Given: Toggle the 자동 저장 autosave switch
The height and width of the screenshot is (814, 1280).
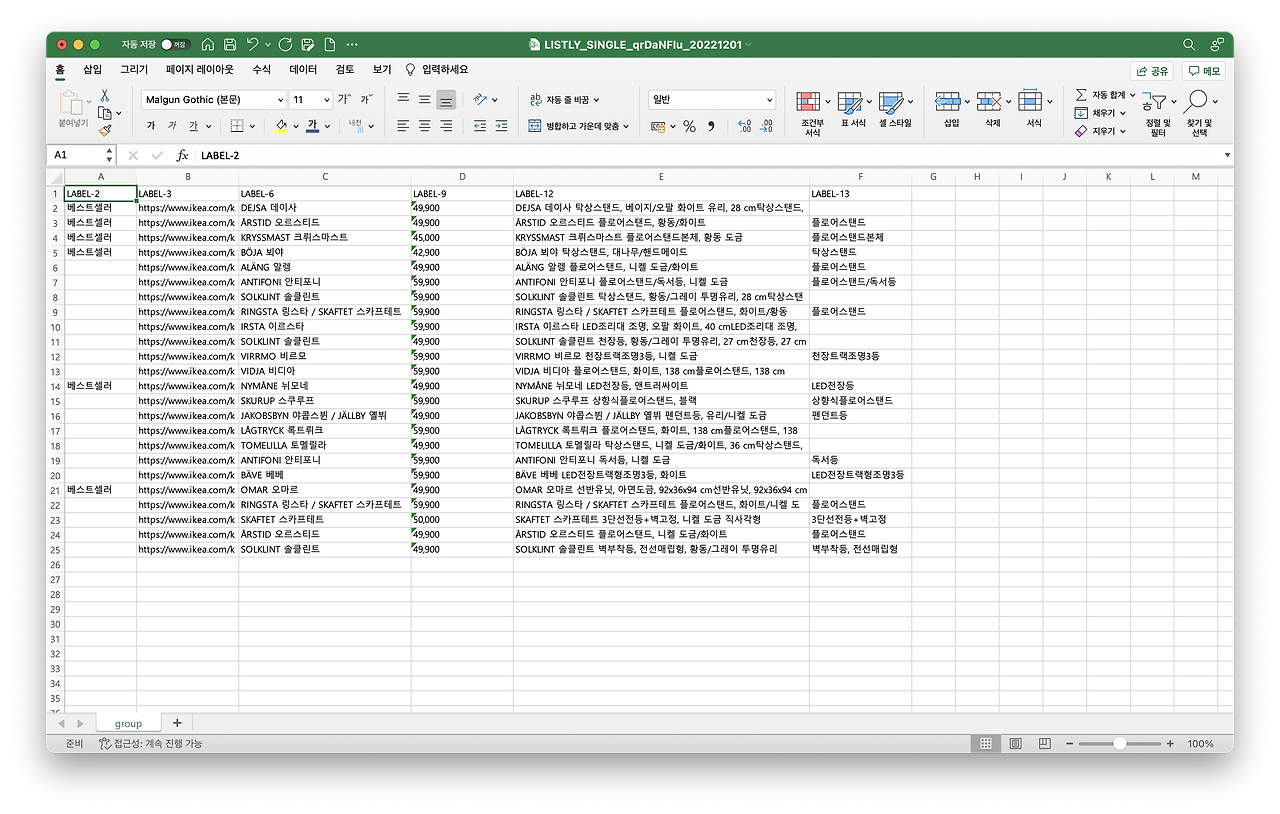Looking at the screenshot, I should point(175,44).
